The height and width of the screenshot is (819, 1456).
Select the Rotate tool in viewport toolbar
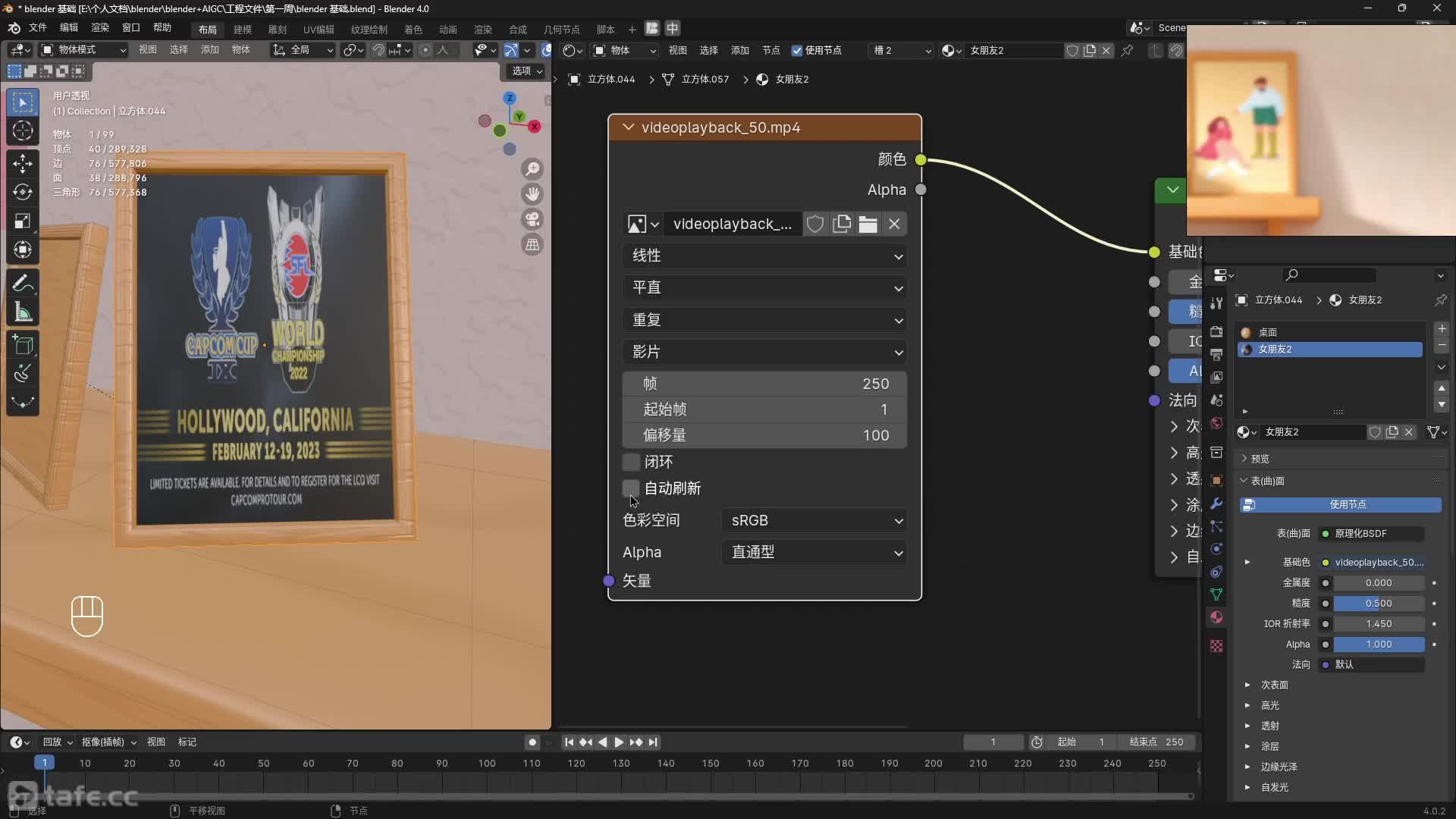coord(23,192)
